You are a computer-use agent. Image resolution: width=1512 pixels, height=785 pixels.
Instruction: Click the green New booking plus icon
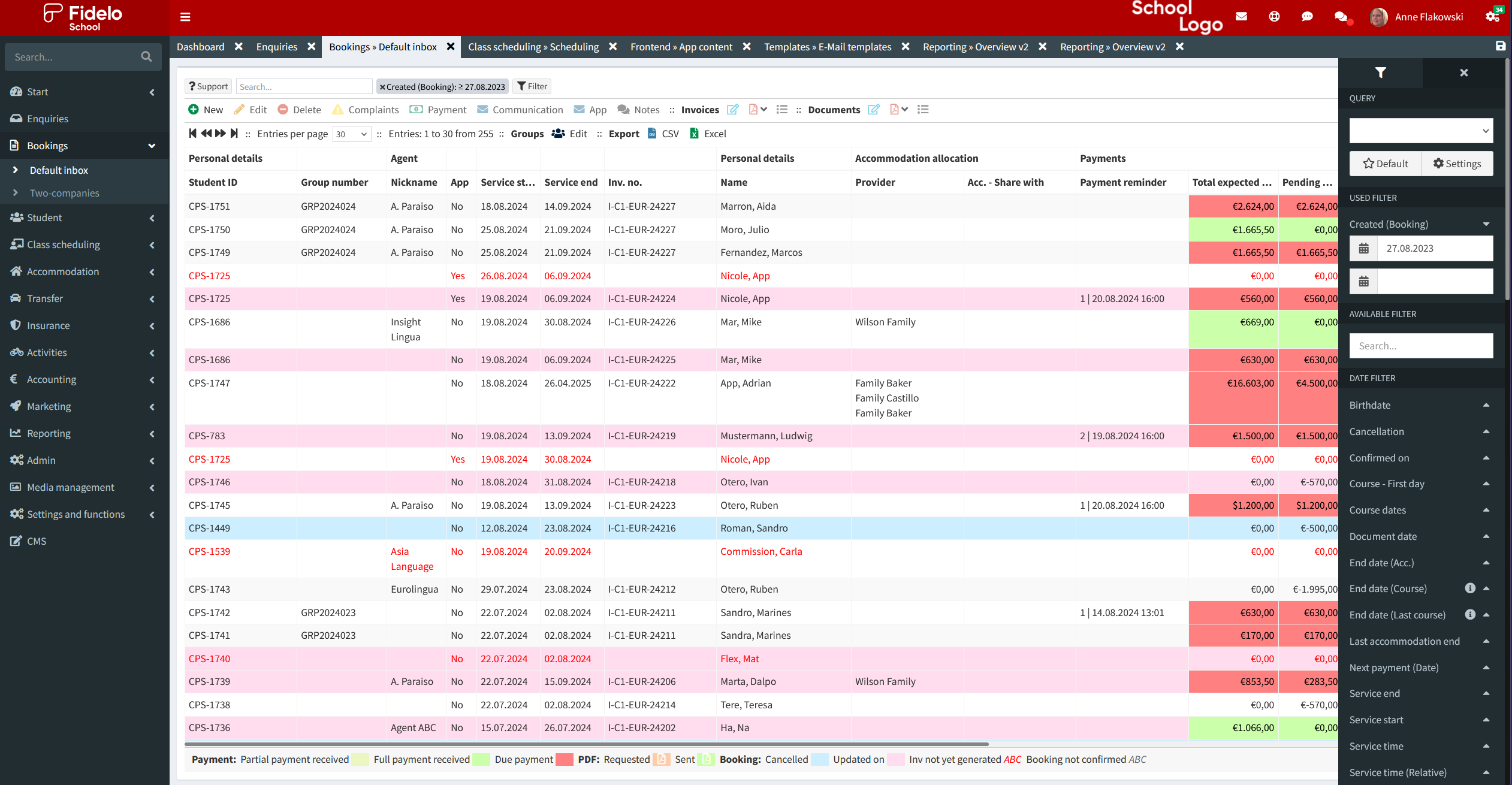194,110
